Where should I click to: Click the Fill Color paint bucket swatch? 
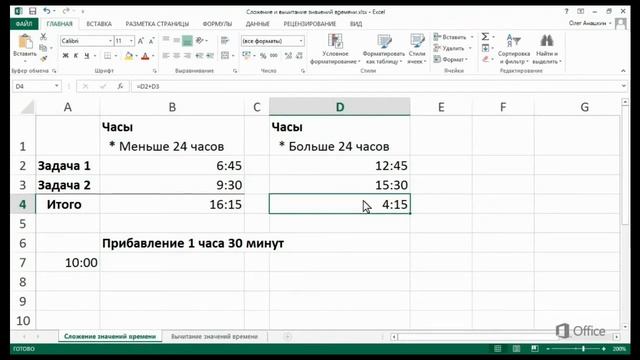click(129, 56)
